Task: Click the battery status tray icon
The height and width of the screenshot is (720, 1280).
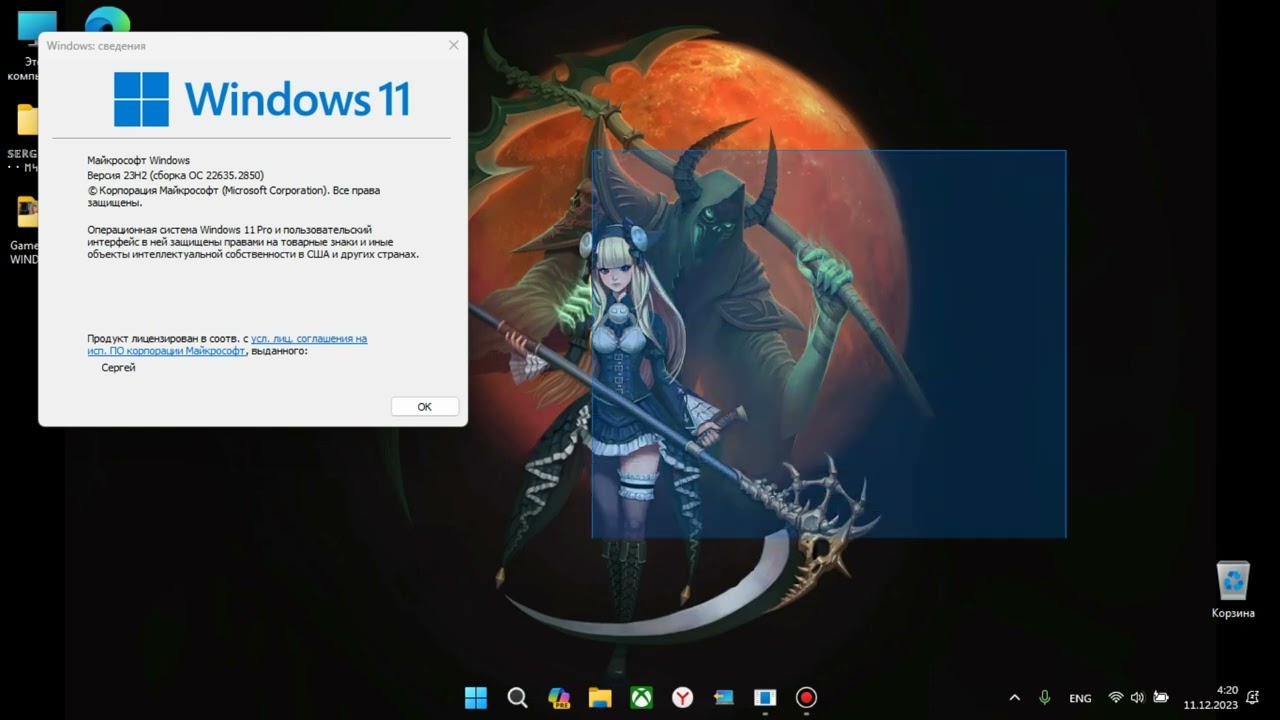Action: (x=1161, y=698)
